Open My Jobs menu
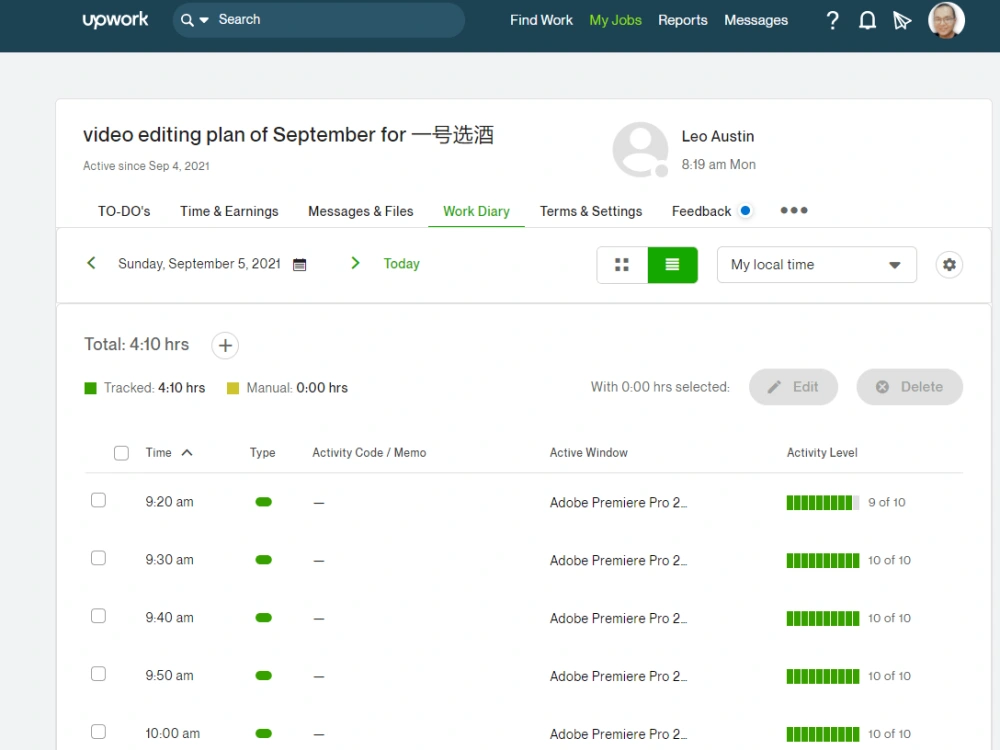This screenshot has width=1000, height=750. point(615,20)
